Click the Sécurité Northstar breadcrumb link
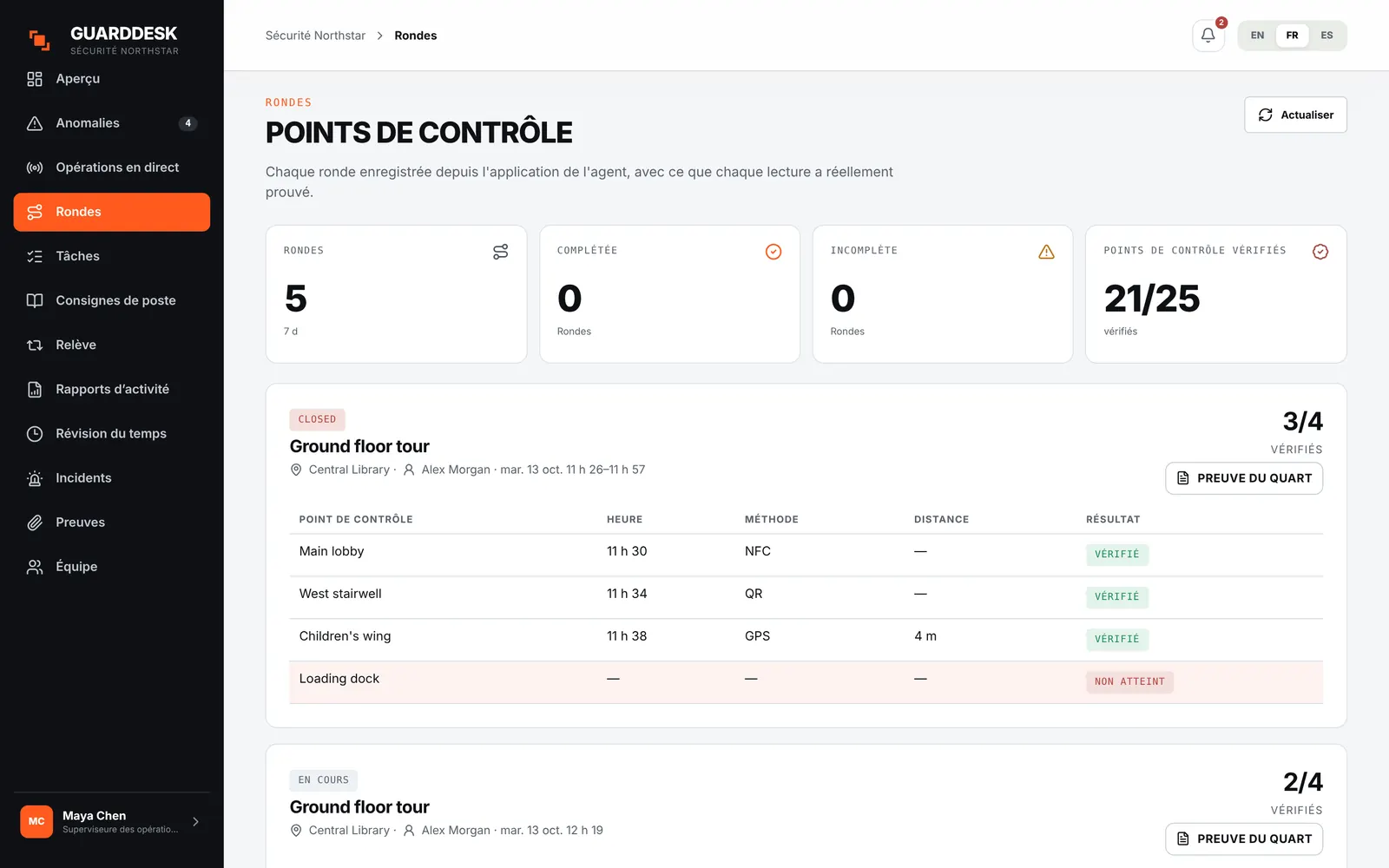 tap(315, 36)
